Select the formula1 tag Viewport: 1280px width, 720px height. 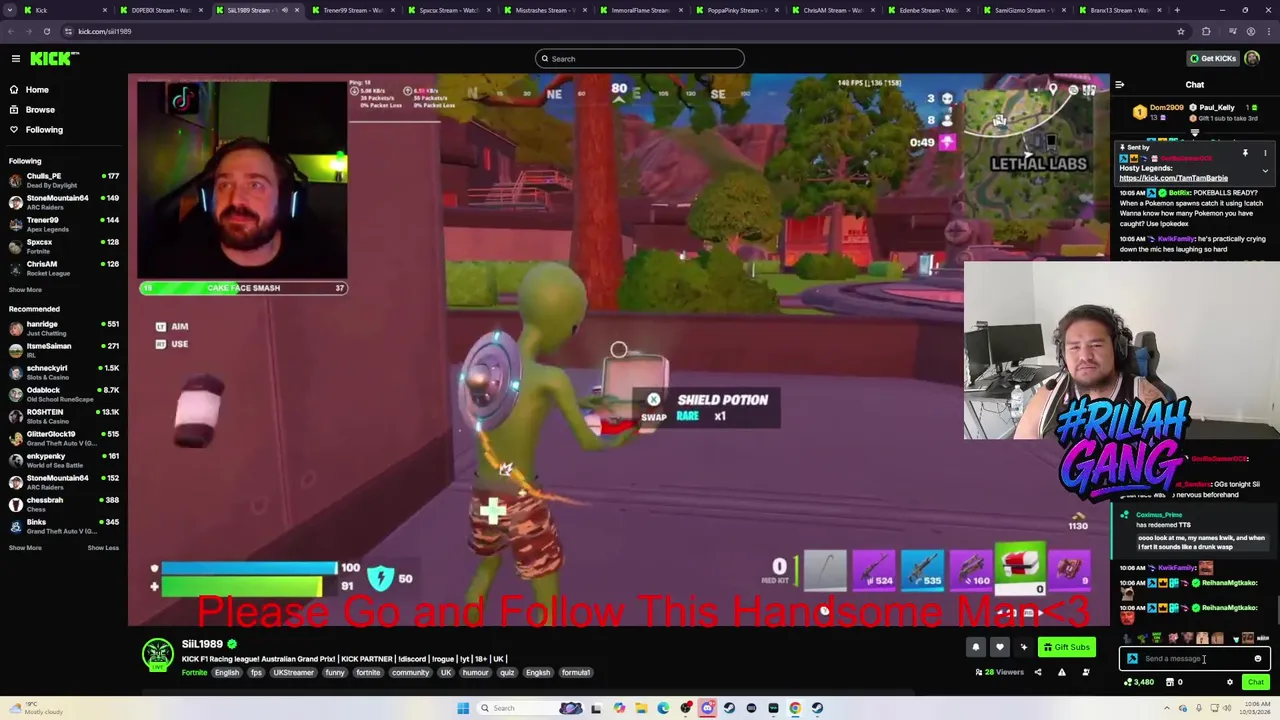(x=576, y=673)
